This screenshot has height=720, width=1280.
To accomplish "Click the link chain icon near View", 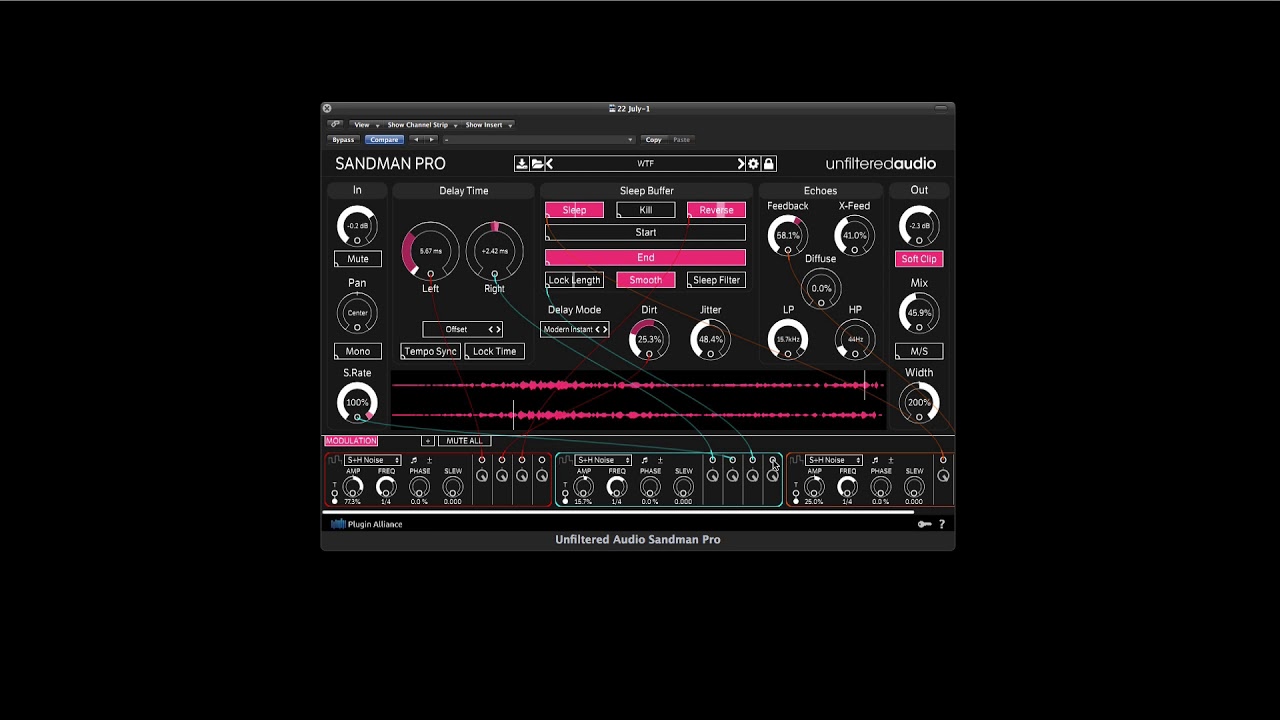I will point(335,125).
